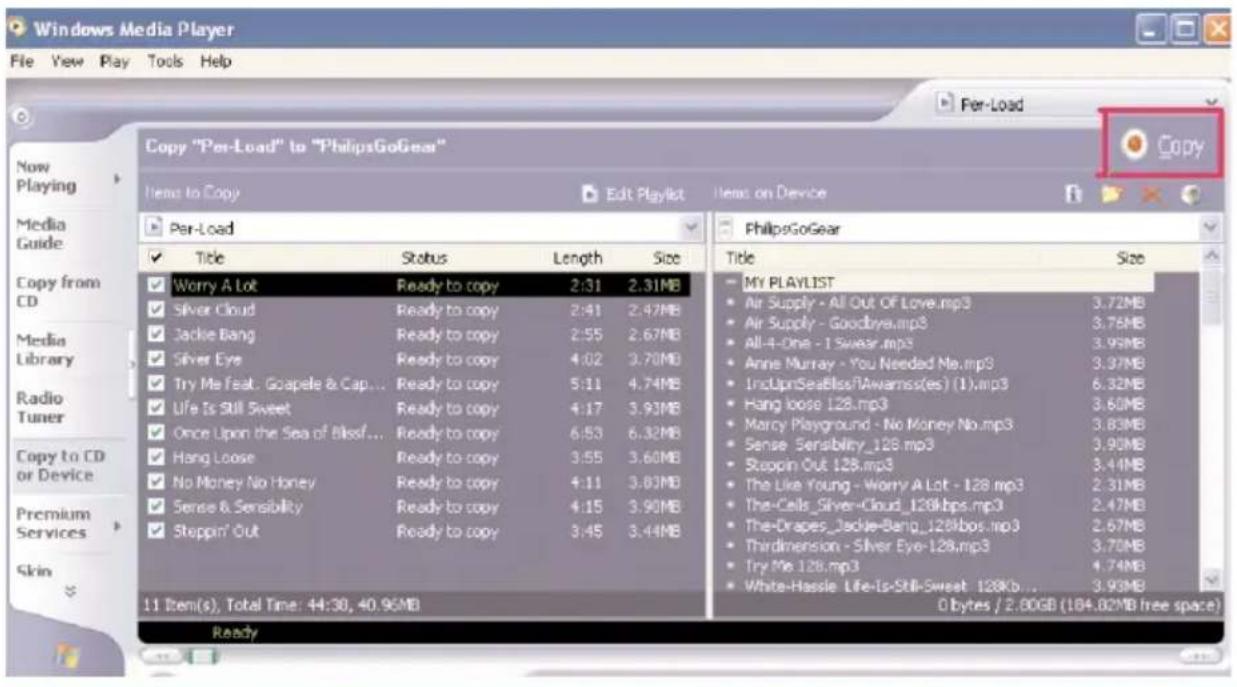The width and height of the screenshot is (1237, 687).
Task: Sort items to copy by Status column
Action: pyautogui.click(x=424, y=258)
